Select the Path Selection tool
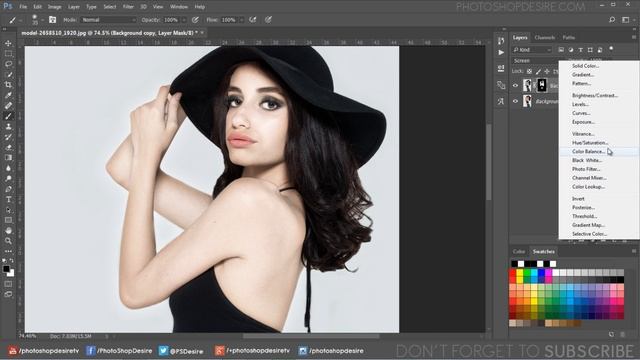Viewport: 640px width, 360px height. [8, 210]
